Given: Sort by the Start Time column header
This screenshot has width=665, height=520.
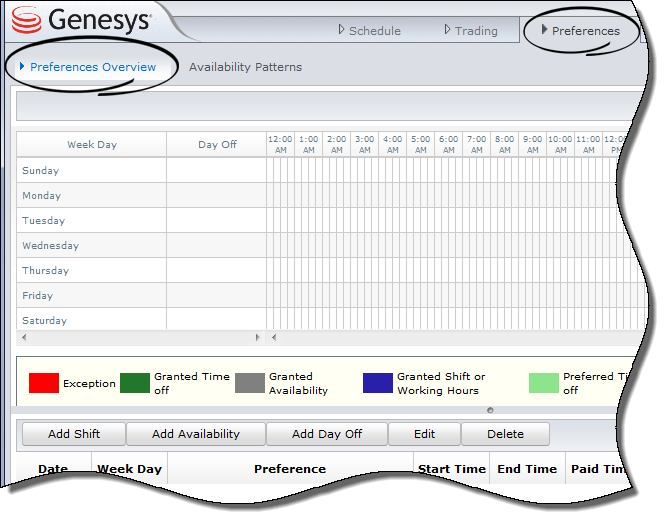Looking at the screenshot, I should pyautogui.click(x=451, y=469).
